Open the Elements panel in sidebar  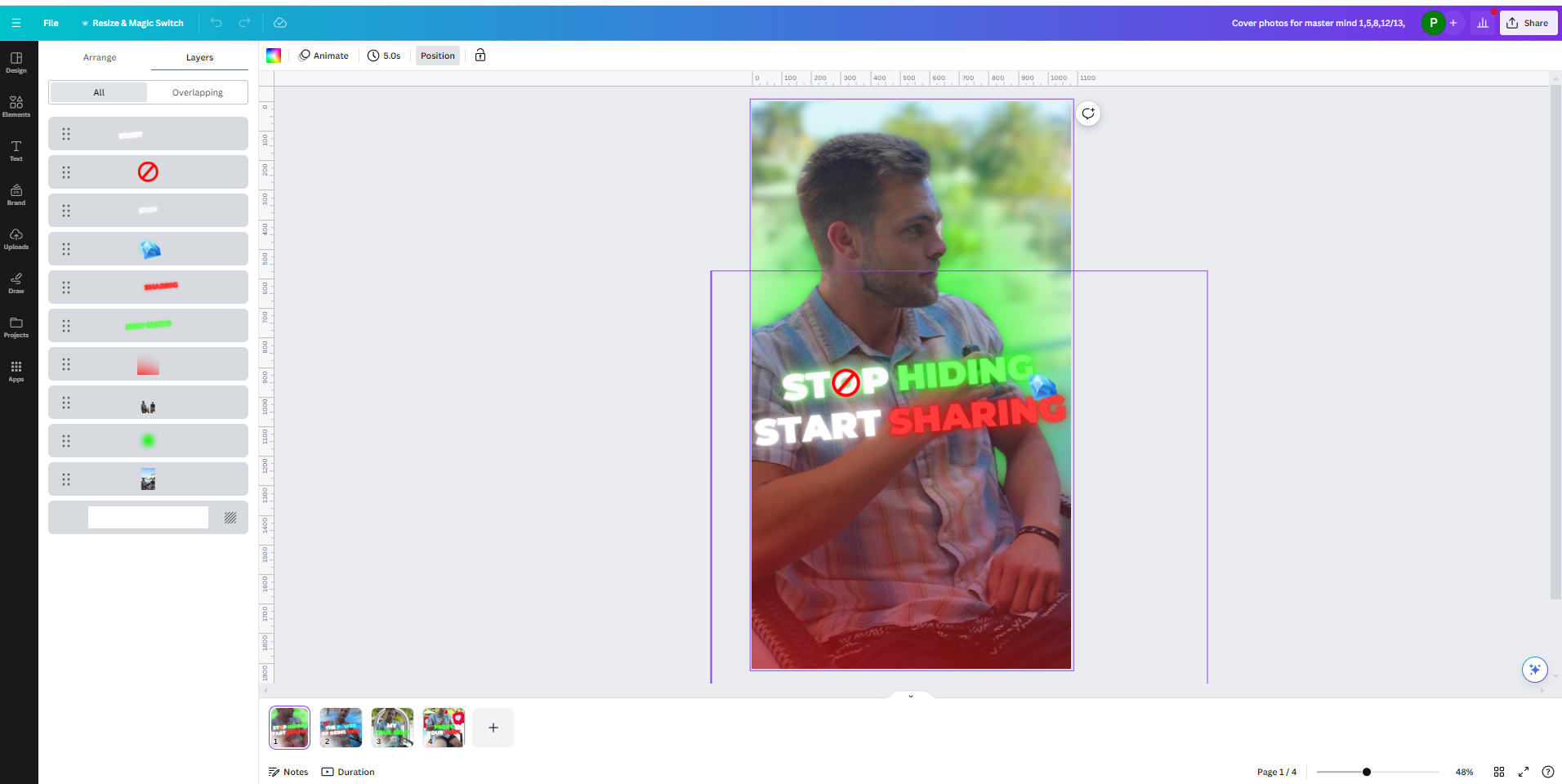(16, 106)
